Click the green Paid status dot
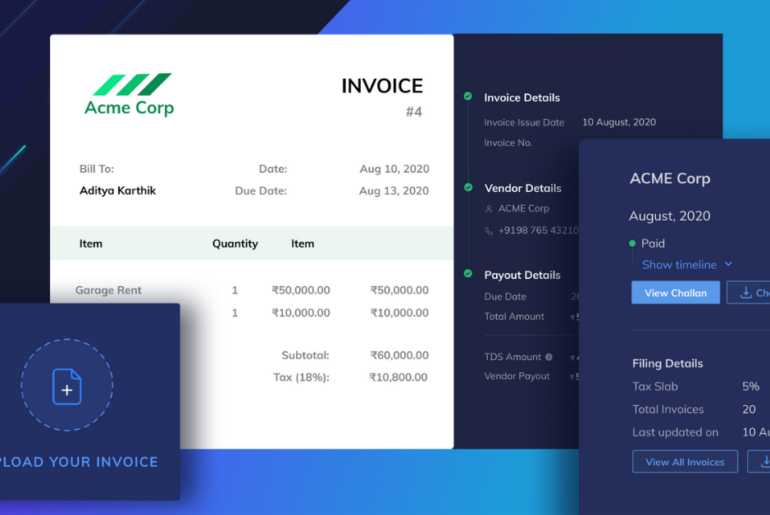Screen dimensions: 770x515 click(632, 244)
